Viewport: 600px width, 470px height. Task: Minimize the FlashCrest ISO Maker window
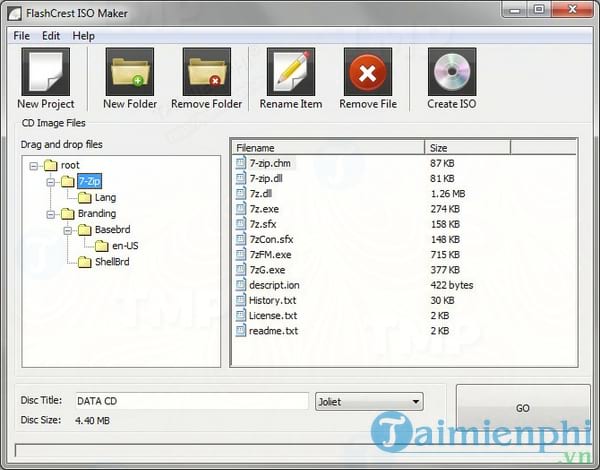[x=515, y=9]
